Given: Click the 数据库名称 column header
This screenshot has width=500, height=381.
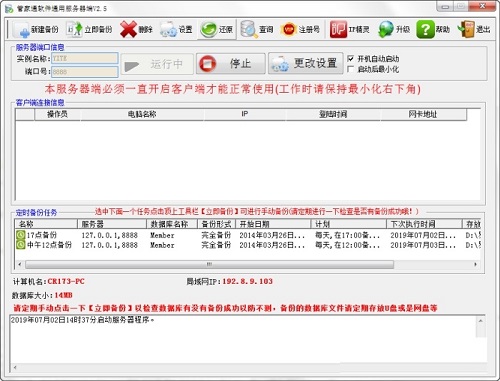Looking at the screenshot, I should pos(172,224).
